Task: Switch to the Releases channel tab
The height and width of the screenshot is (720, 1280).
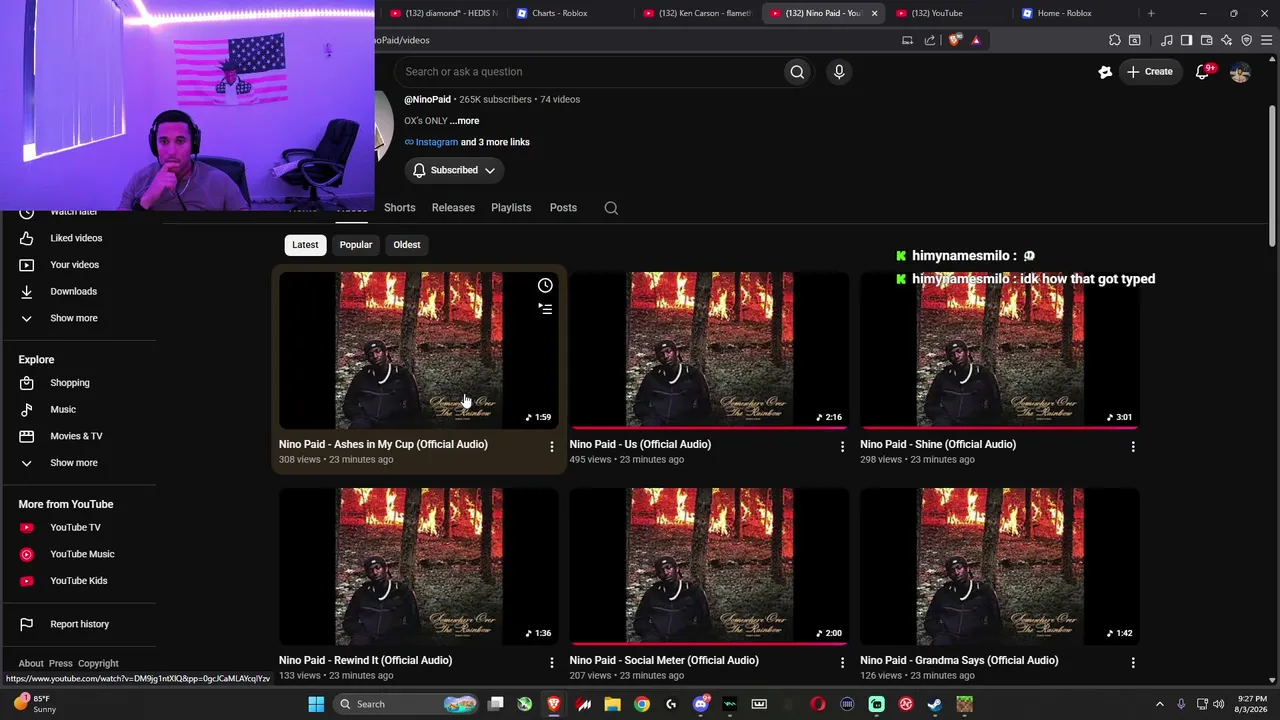Action: [453, 208]
